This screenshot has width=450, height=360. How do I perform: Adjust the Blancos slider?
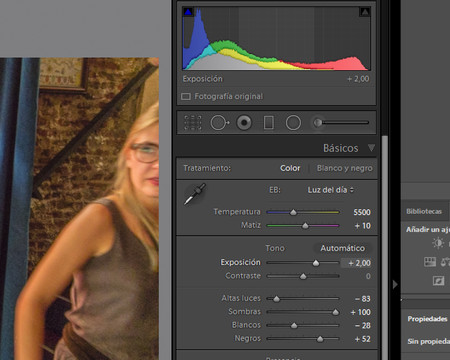294,326
